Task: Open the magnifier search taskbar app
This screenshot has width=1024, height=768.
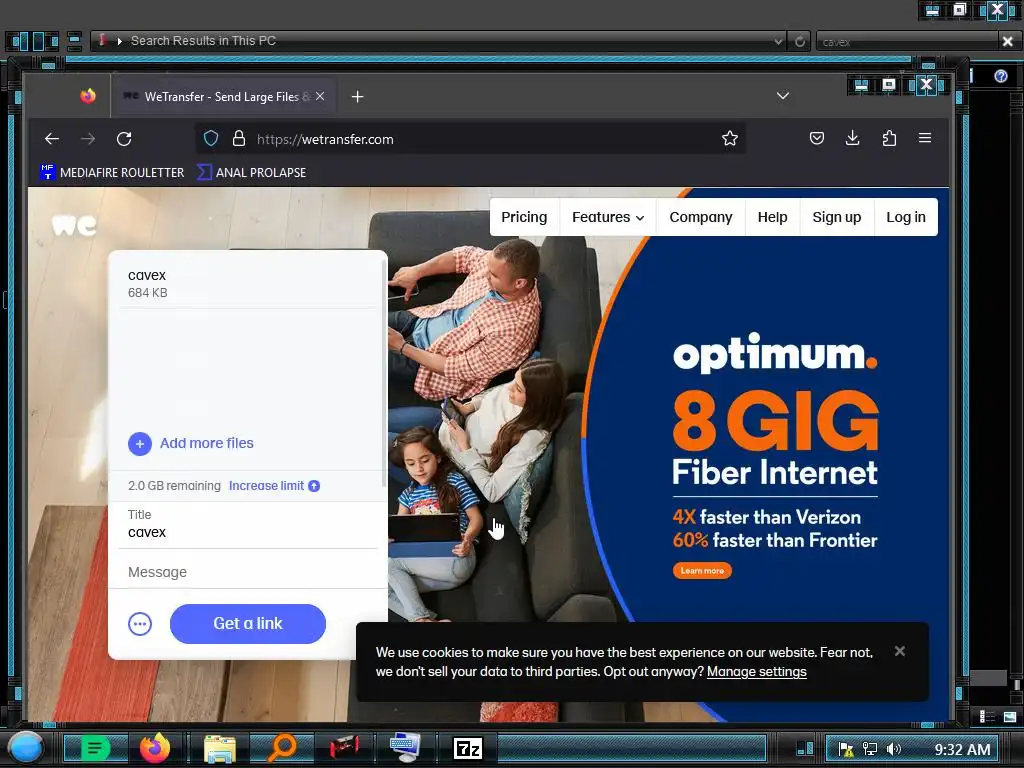Action: click(x=281, y=748)
